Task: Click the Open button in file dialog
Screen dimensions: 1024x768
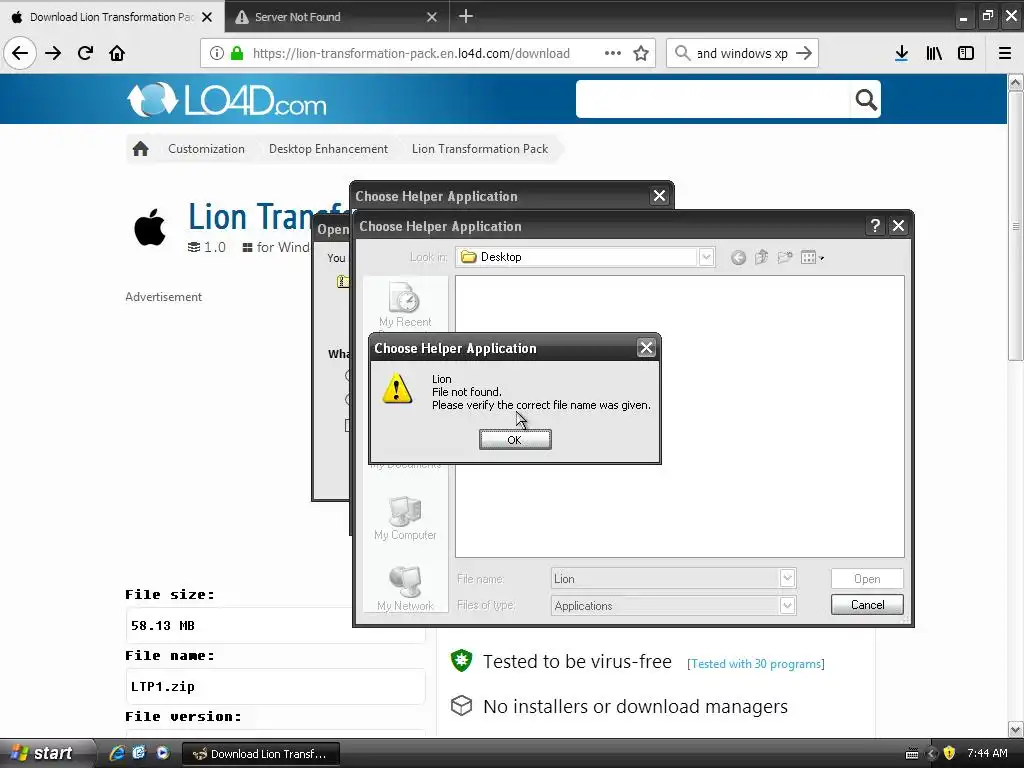Action: pos(867,579)
